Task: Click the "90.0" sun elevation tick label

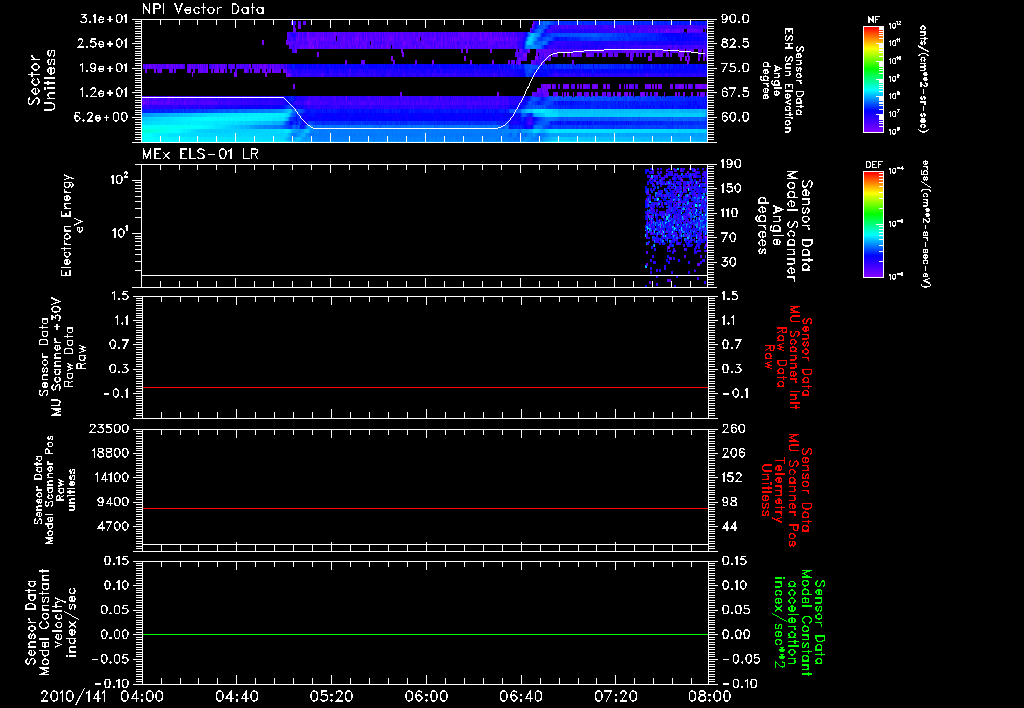Action: click(735, 19)
